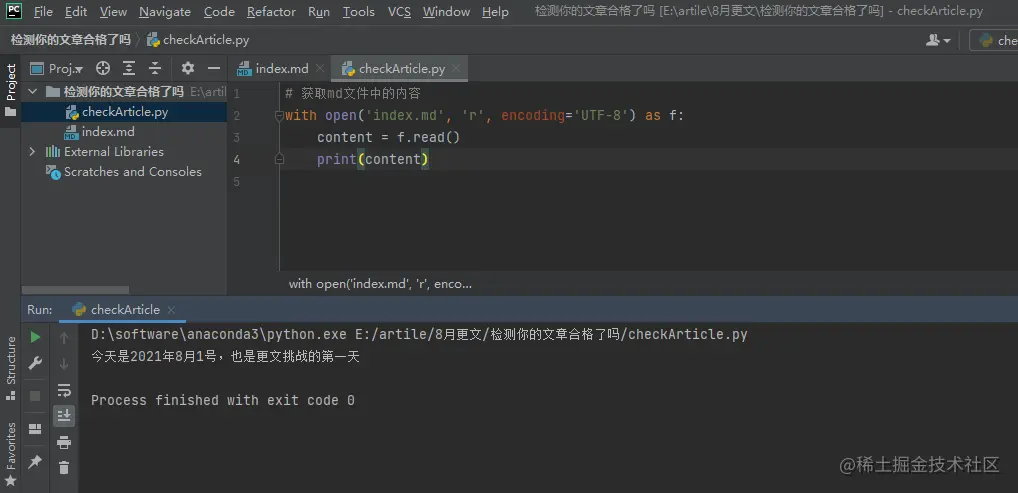This screenshot has height=493, width=1018.
Task: Open the File menu
Action: [43, 12]
